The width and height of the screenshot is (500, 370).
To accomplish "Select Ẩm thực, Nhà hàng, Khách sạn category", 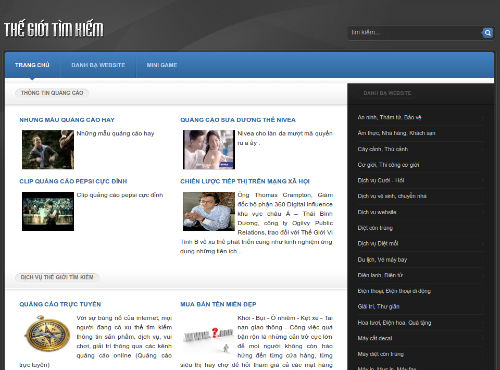I will coord(396,133).
